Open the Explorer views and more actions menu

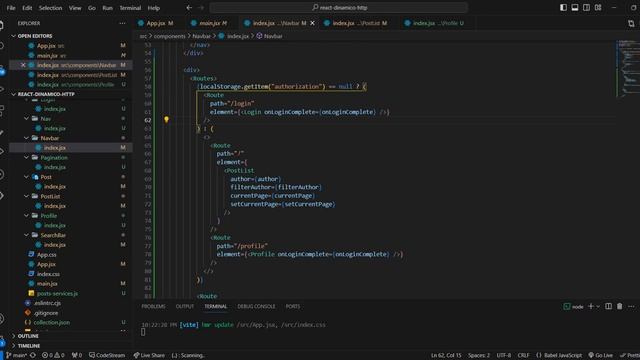coord(122,24)
